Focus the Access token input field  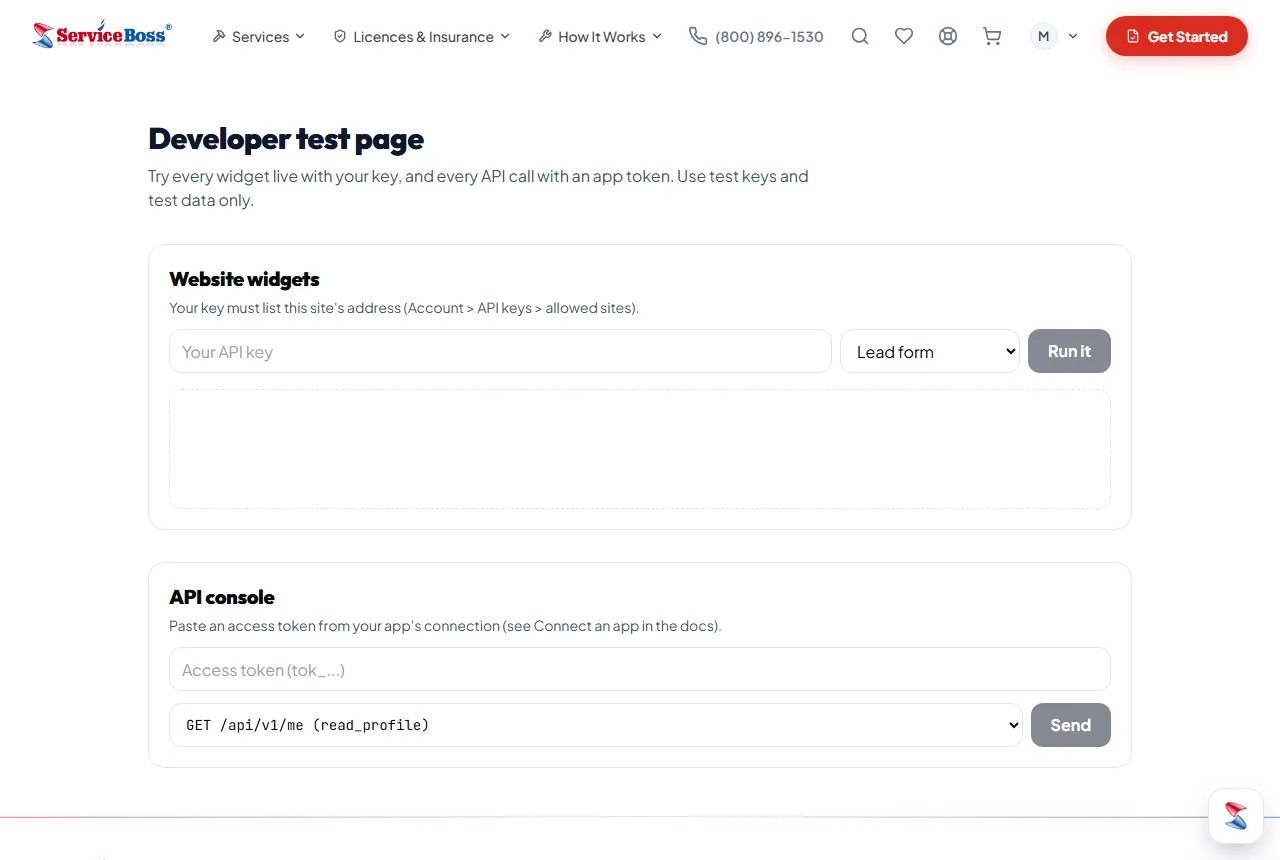[640, 669]
